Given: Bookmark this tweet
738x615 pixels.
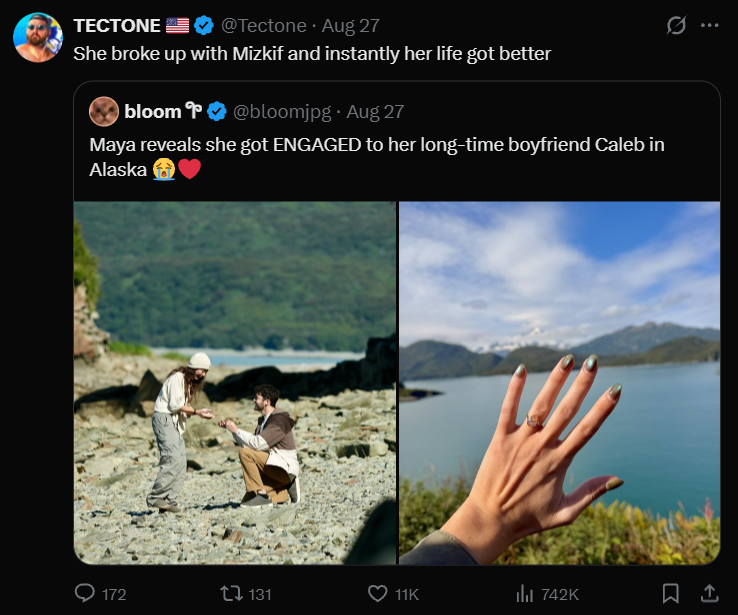Looking at the screenshot, I should [x=671, y=593].
